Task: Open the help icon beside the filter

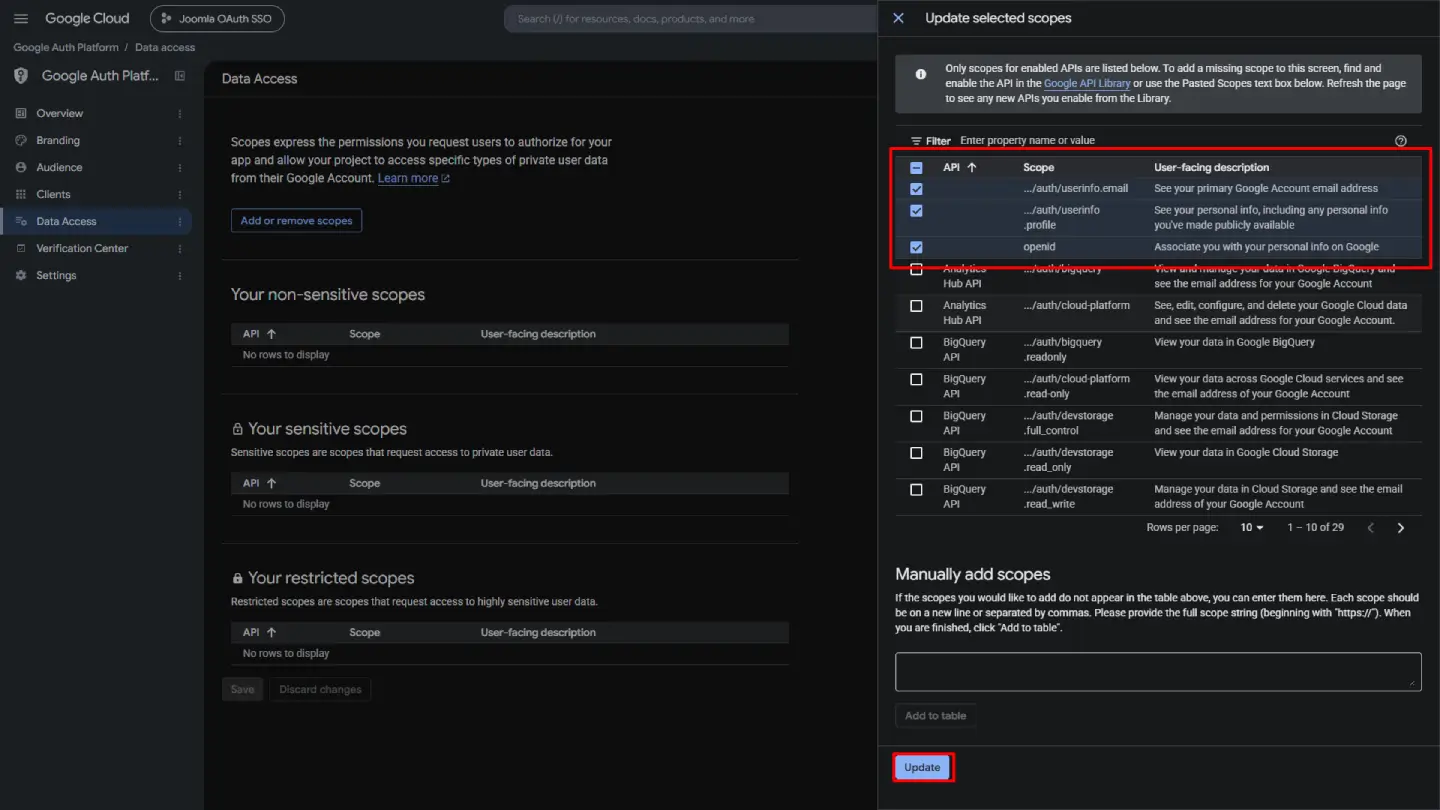Action: point(1400,141)
